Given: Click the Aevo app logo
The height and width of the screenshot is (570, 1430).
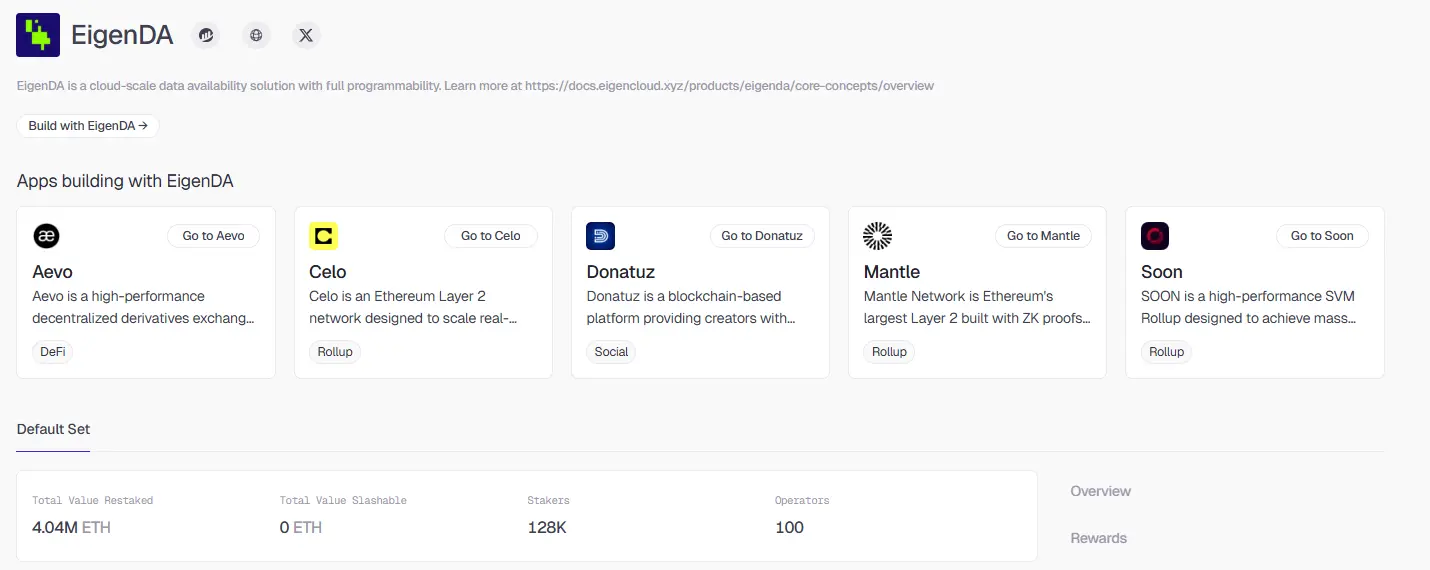Looking at the screenshot, I should tap(46, 236).
